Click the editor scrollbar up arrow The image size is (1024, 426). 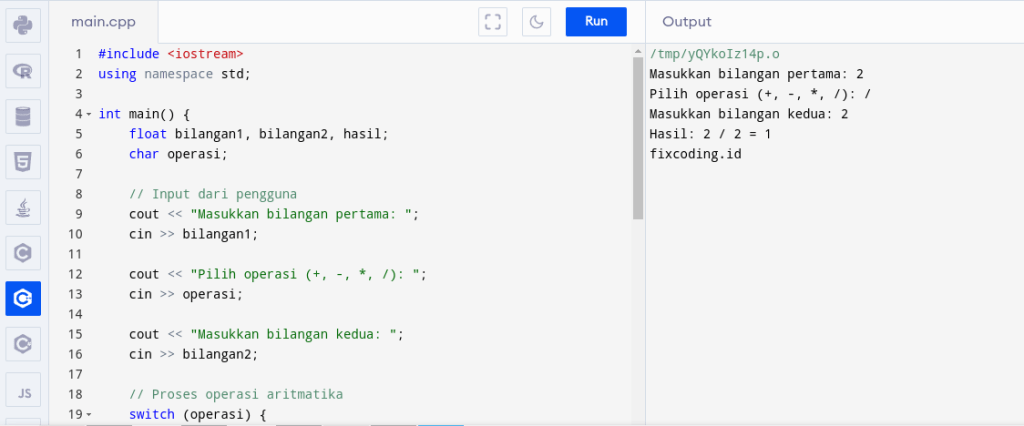coord(638,52)
